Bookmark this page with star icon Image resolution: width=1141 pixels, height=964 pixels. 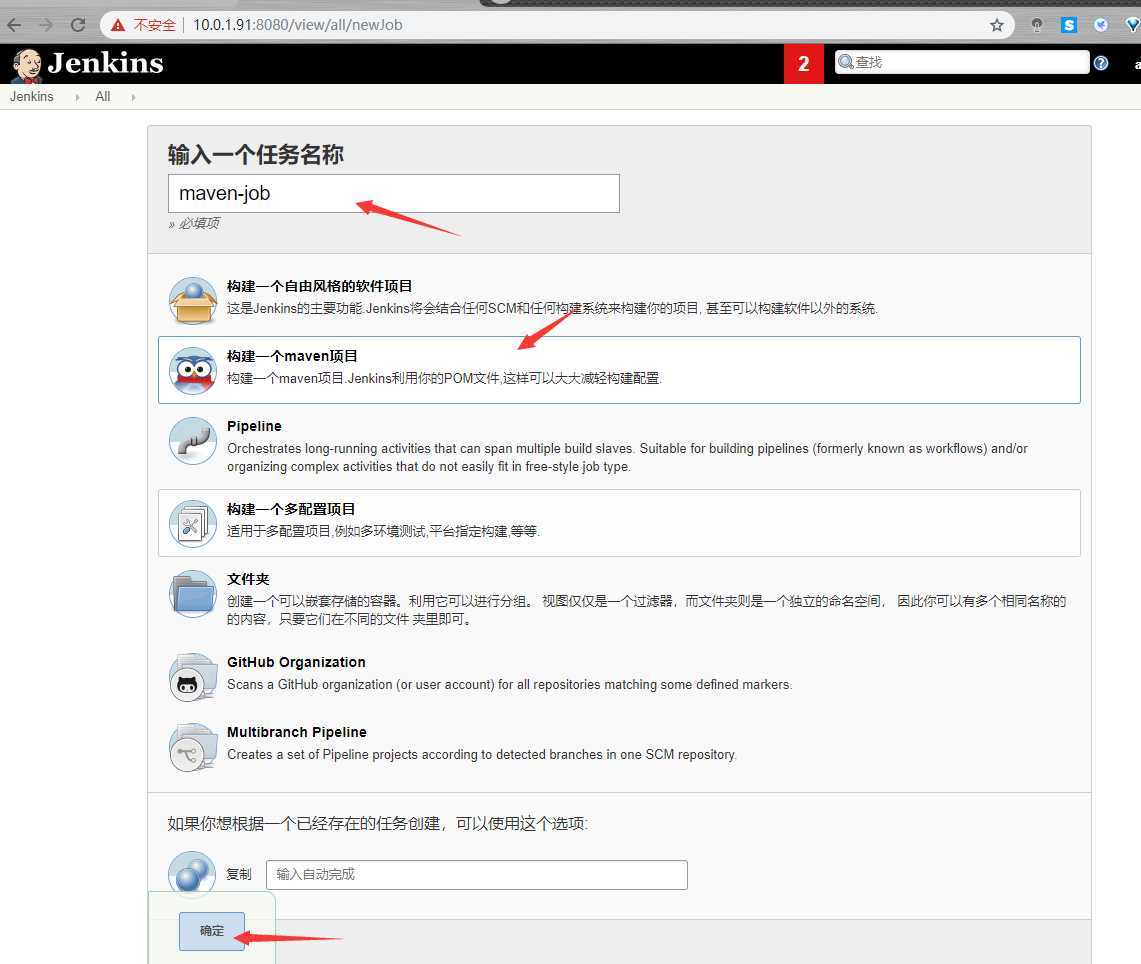(x=997, y=25)
